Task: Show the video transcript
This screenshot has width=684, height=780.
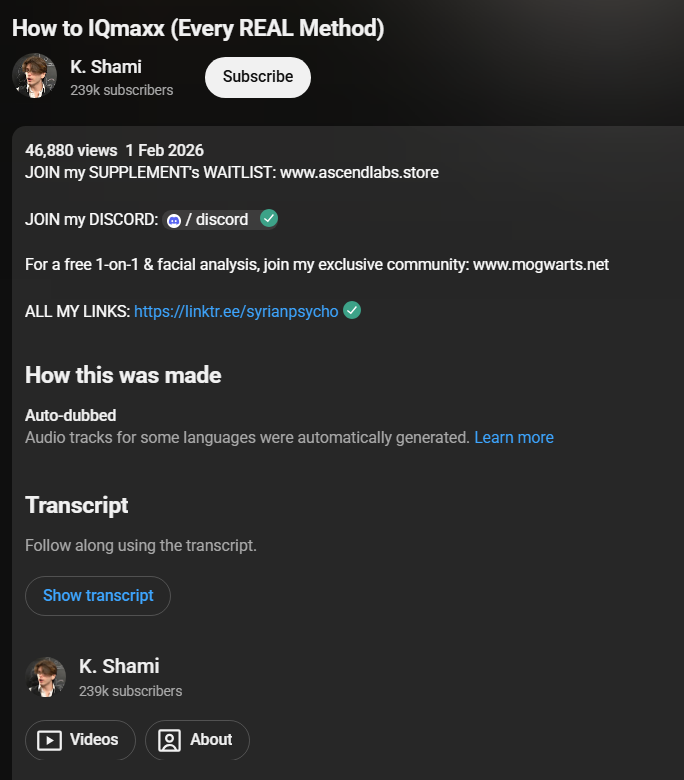Action: click(98, 596)
